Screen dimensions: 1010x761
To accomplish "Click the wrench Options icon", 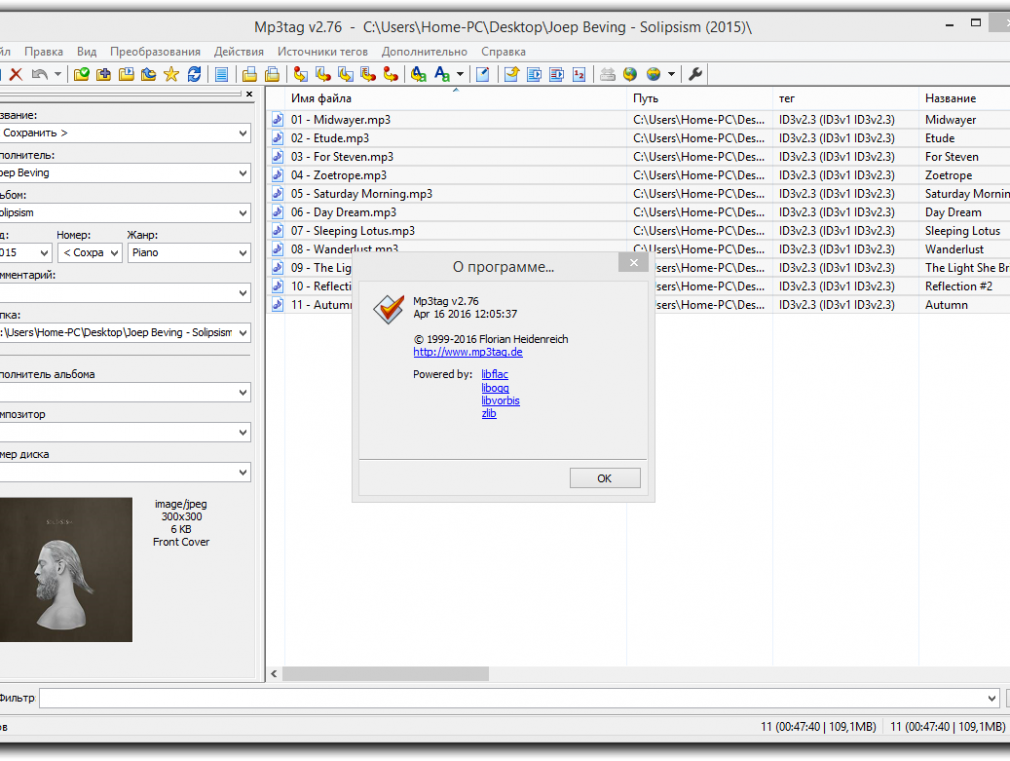I will tap(695, 74).
